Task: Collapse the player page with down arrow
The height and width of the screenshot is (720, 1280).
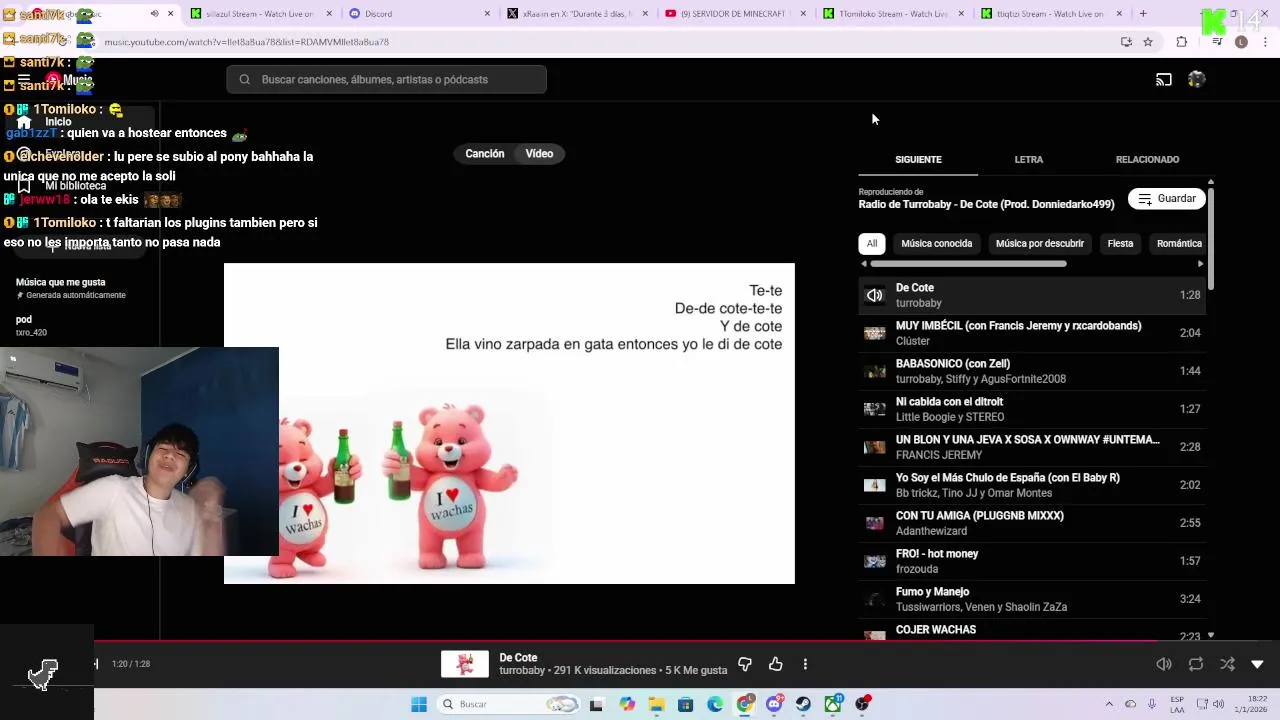Action: (x=1258, y=664)
